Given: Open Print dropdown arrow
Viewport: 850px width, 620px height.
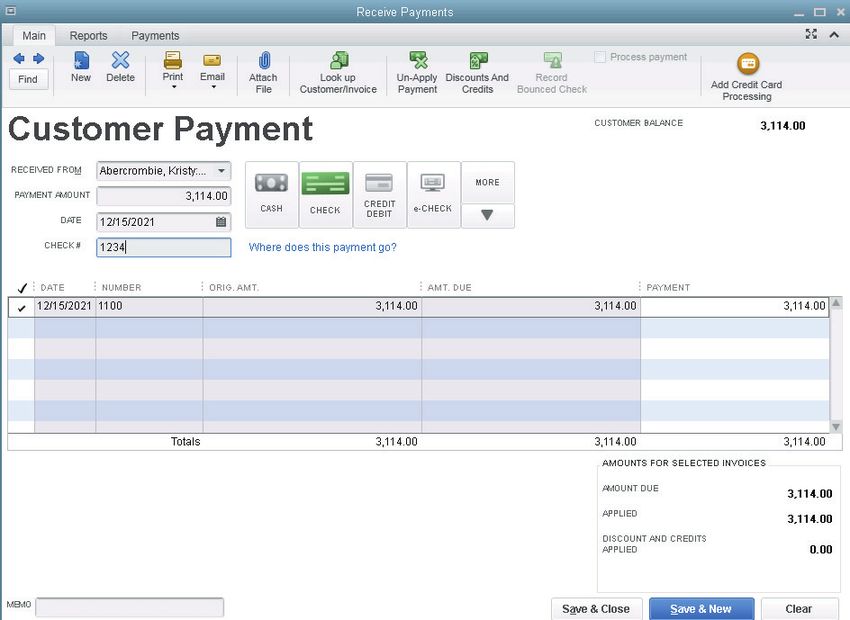Looking at the screenshot, I should 173,87.
